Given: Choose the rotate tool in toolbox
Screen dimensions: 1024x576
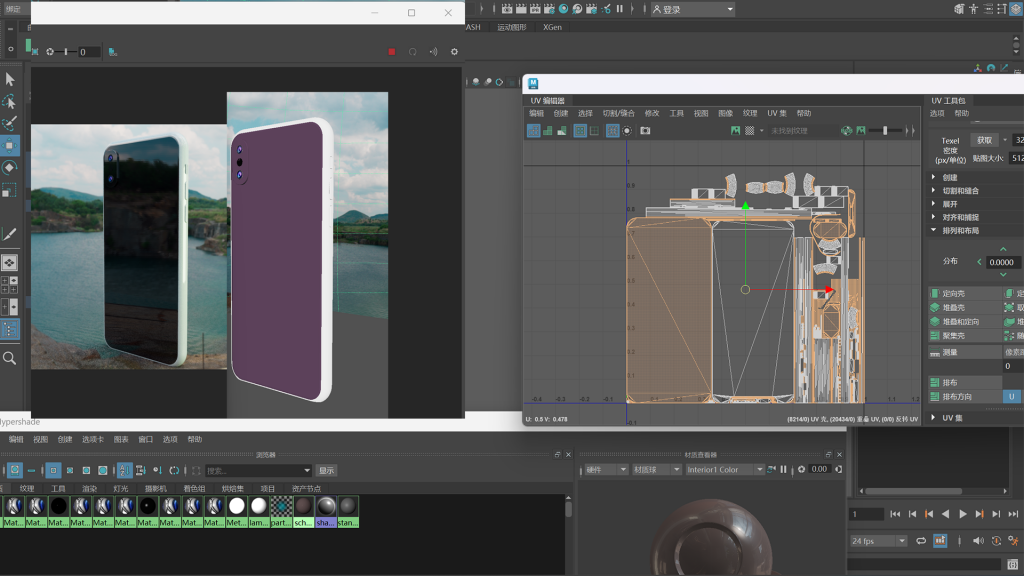Looking at the screenshot, I should click(10, 168).
